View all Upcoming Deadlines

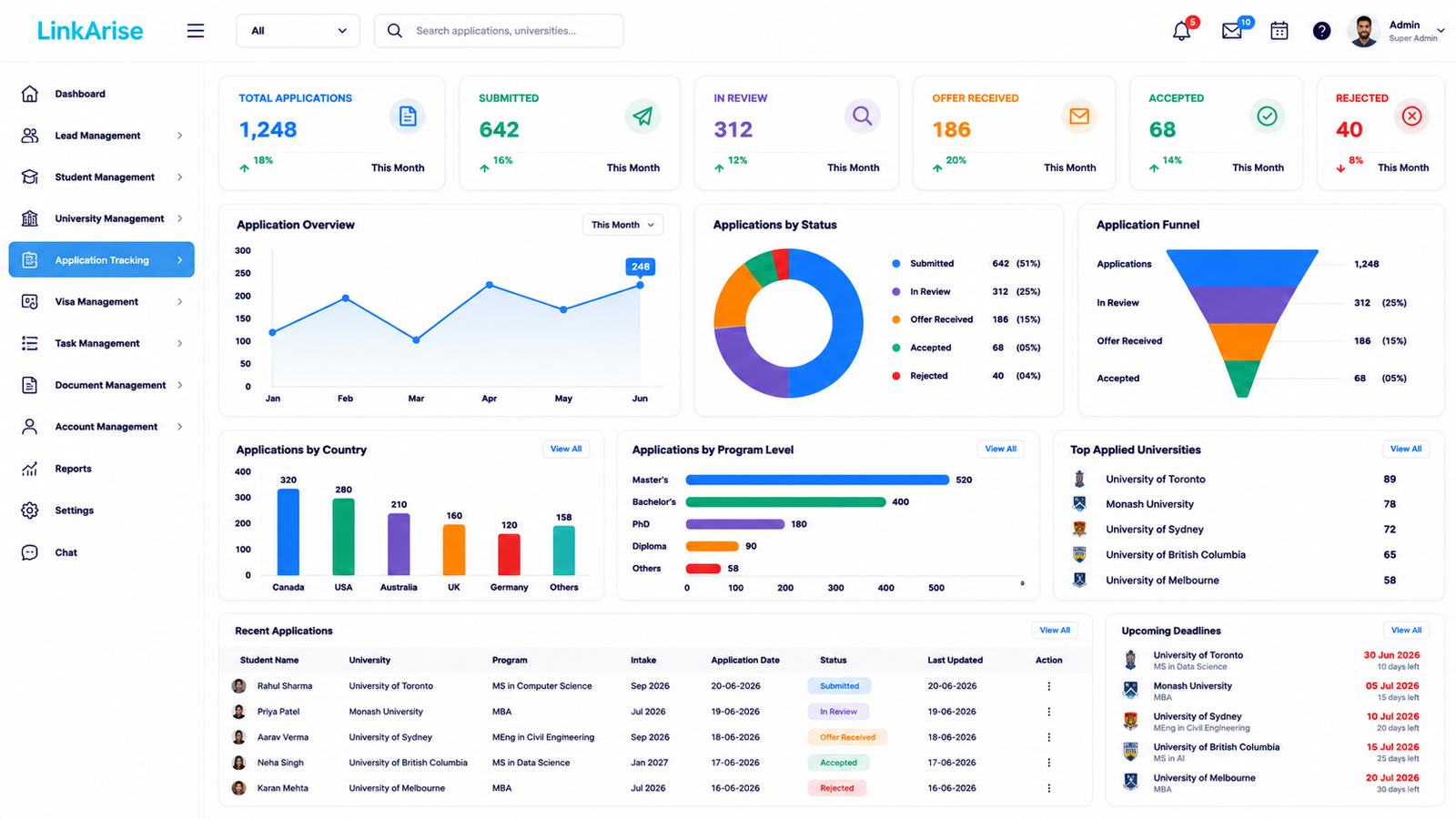tap(1406, 630)
